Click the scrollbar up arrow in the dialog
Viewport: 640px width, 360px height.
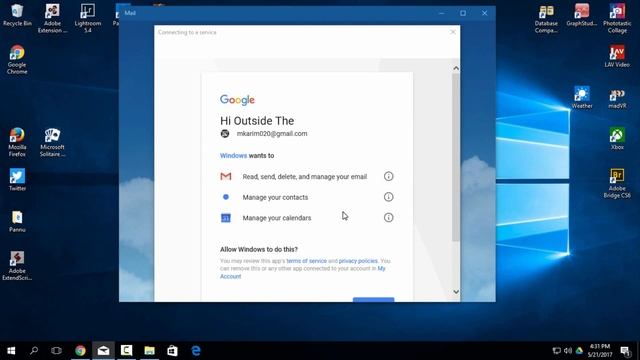pos(456,68)
